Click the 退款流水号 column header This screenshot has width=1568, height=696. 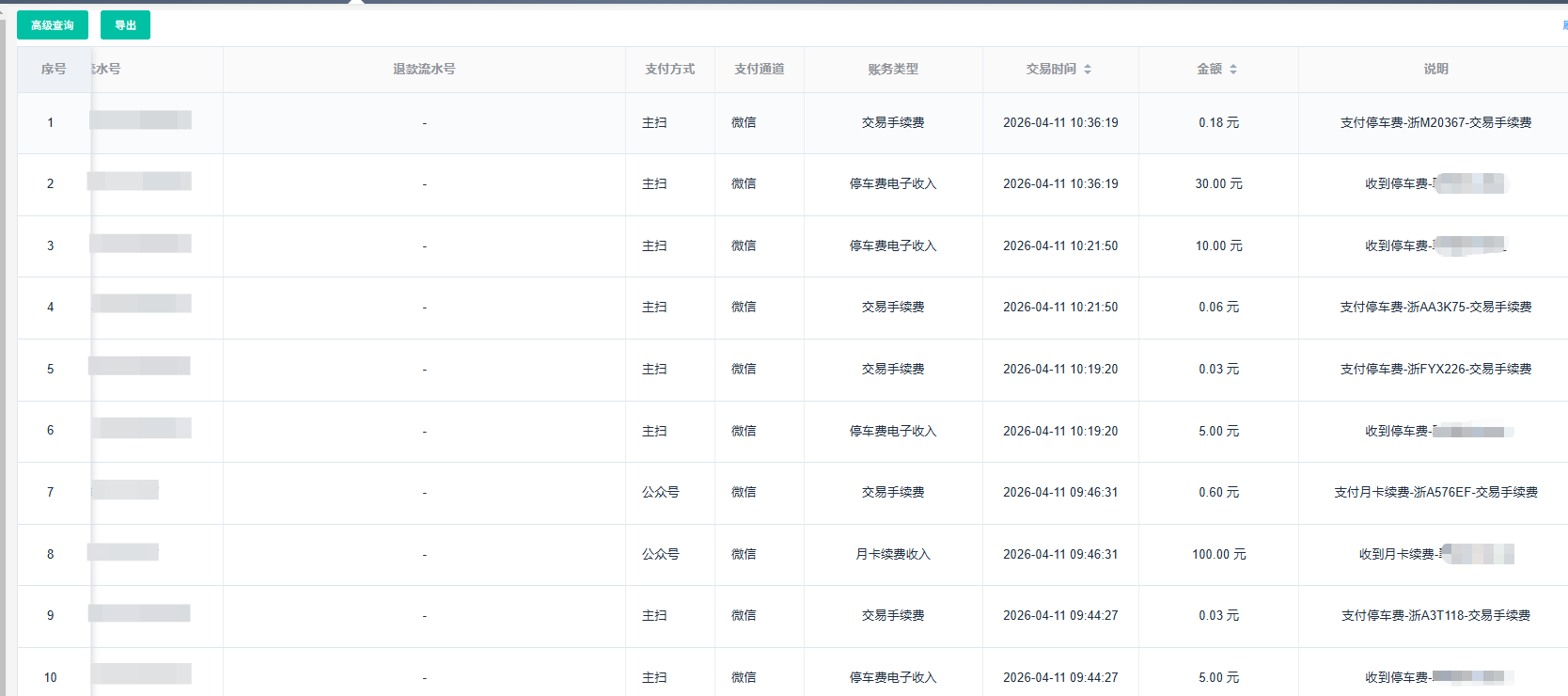pos(424,69)
